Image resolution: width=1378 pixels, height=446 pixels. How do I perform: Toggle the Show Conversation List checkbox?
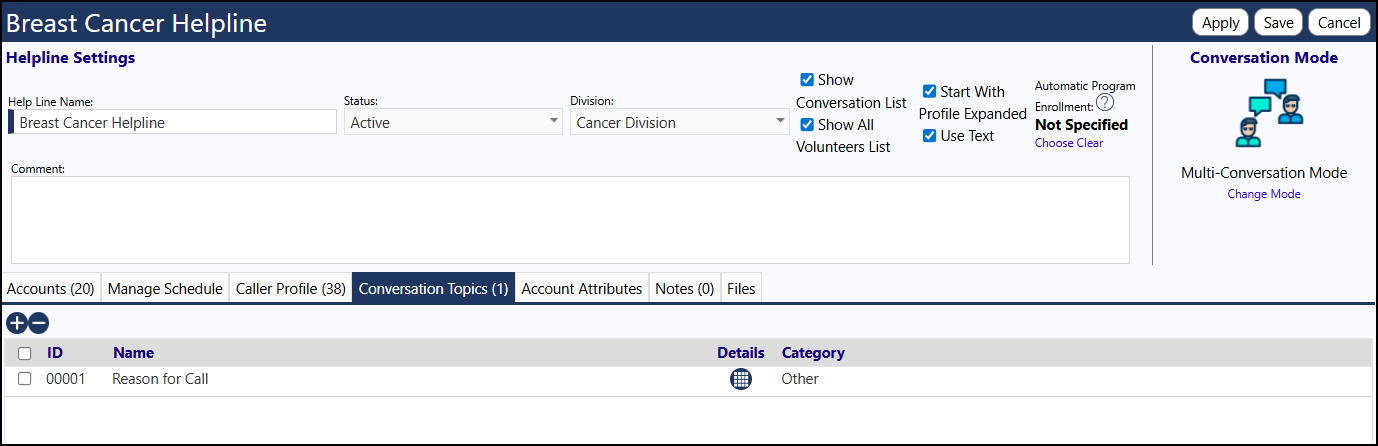pyautogui.click(x=807, y=80)
